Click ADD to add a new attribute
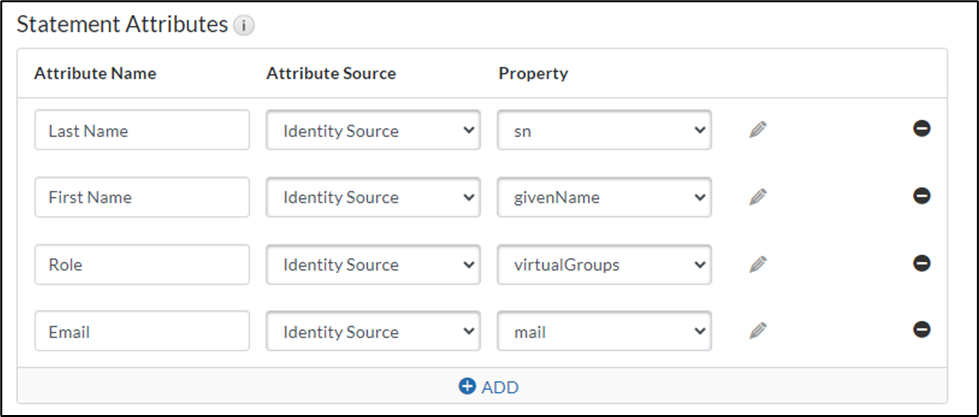The image size is (979, 417). [489, 387]
